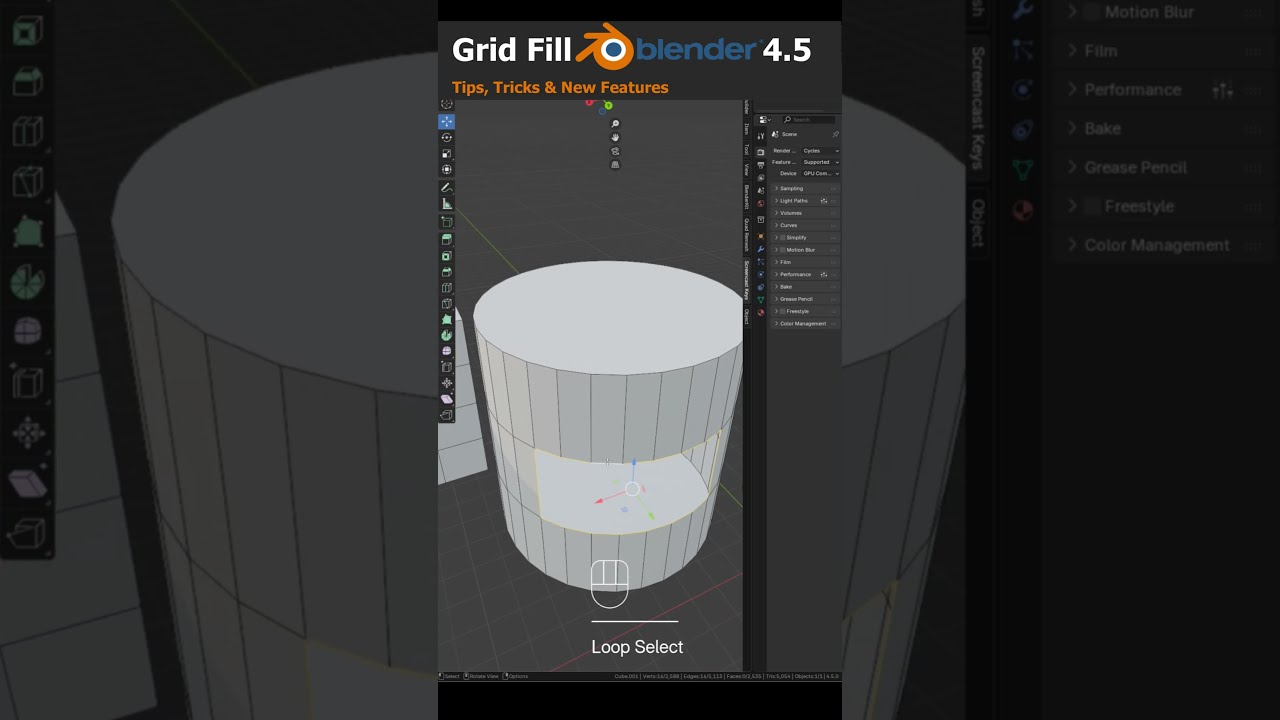The image size is (1280, 720).
Task: Open the World properties tab icon
Action: pos(761,203)
